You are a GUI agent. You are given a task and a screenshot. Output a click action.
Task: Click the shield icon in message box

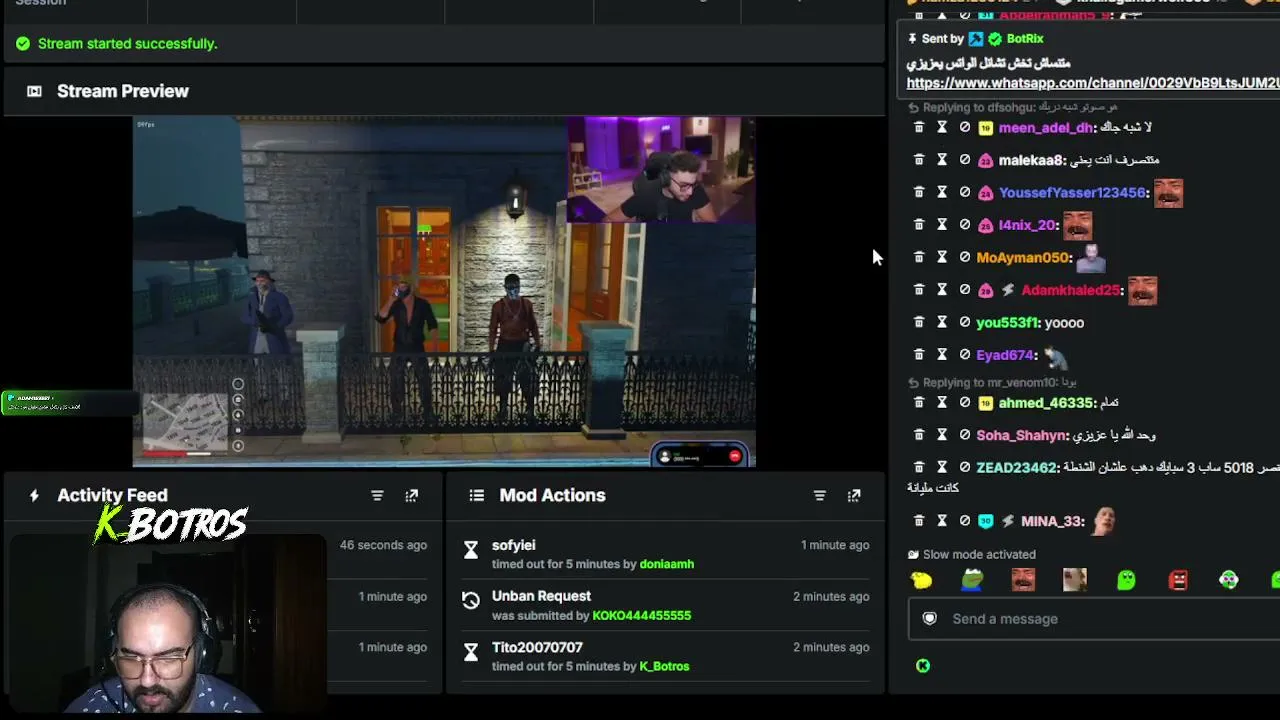click(930, 619)
